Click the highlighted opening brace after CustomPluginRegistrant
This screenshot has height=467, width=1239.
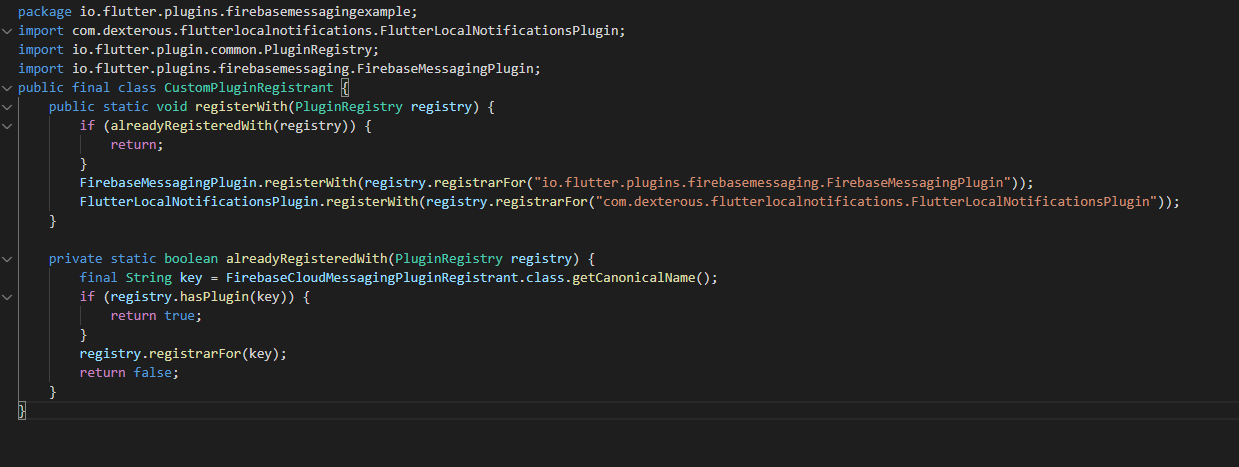pos(345,88)
